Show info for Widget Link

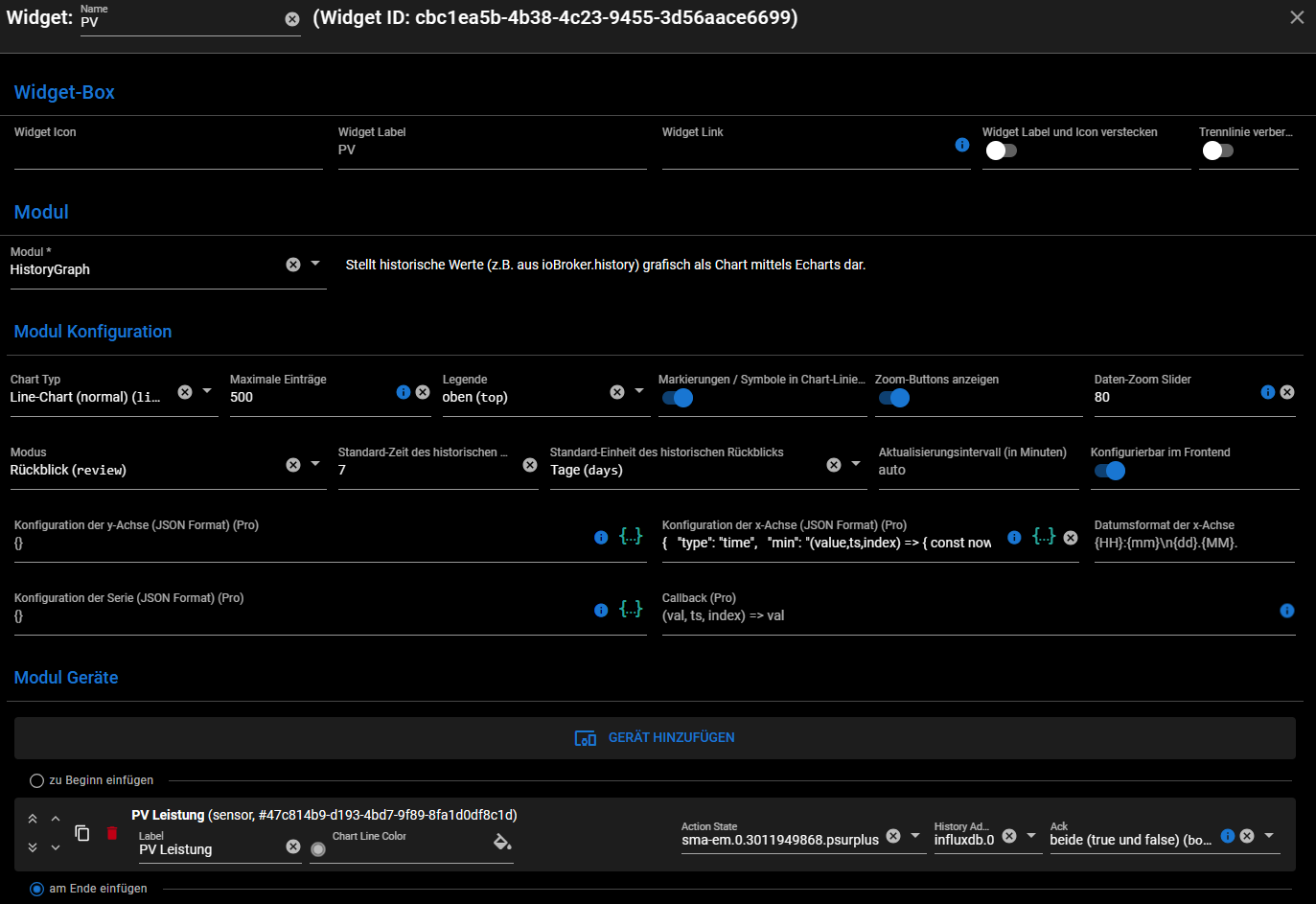click(962, 145)
